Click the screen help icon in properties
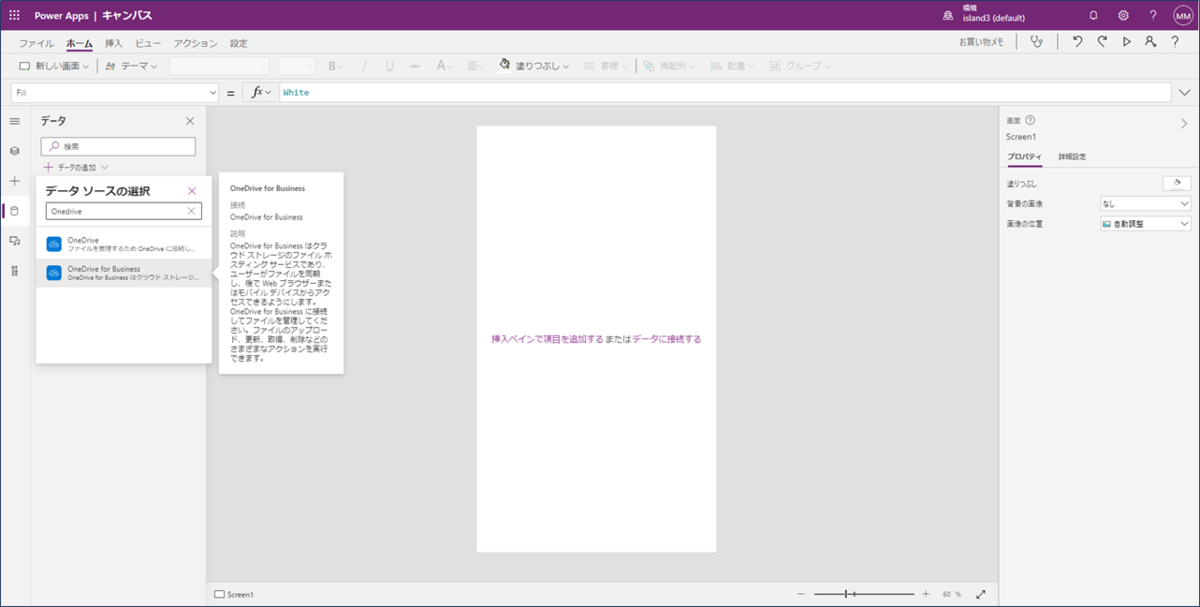1200x607 pixels. pyautogui.click(x=1031, y=120)
